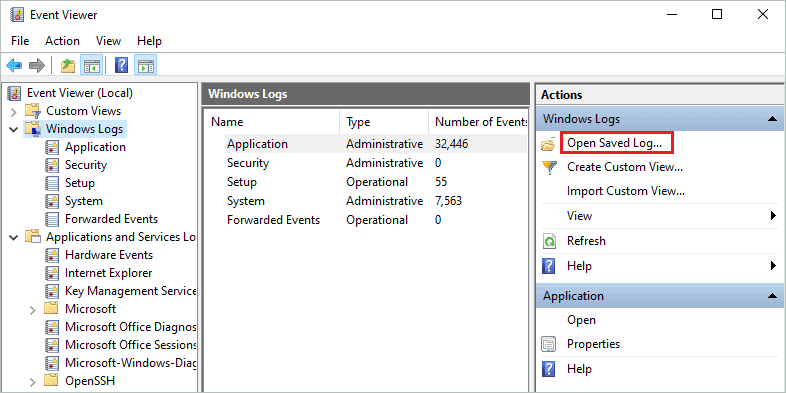The width and height of the screenshot is (786, 393).
Task: Click the blue Help toolbar icon
Action: 121,65
